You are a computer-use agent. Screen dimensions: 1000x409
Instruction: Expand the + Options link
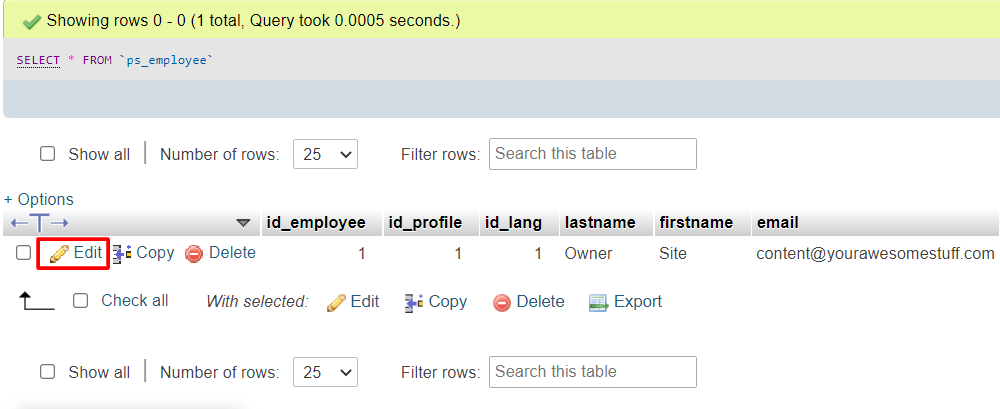click(39, 199)
